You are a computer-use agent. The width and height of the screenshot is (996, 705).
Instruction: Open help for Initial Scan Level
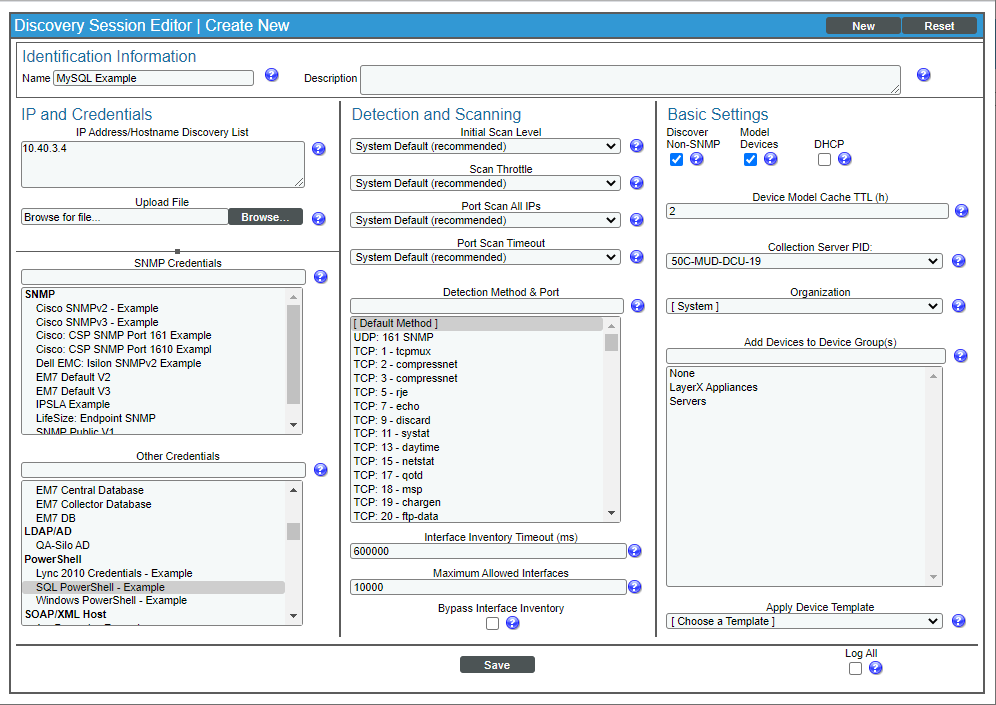click(636, 145)
